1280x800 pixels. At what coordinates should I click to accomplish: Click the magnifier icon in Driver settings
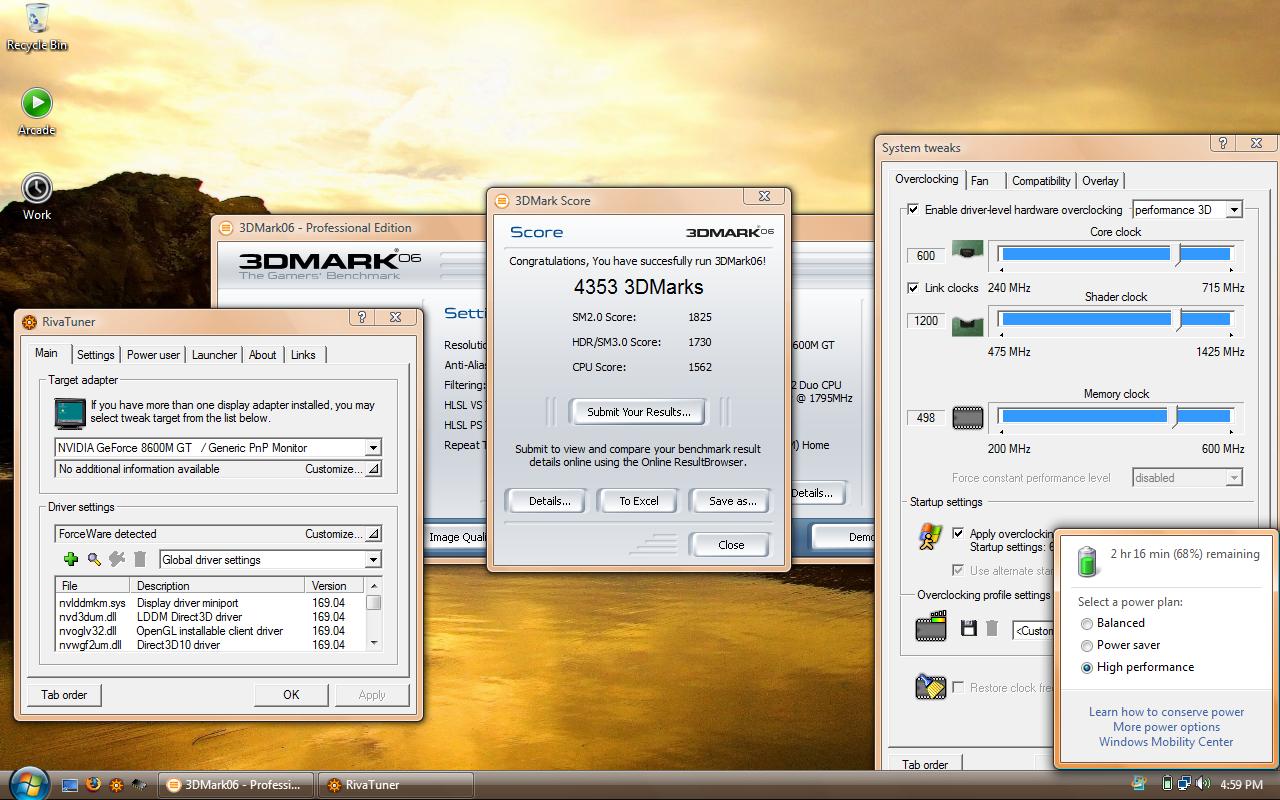click(94, 560)
